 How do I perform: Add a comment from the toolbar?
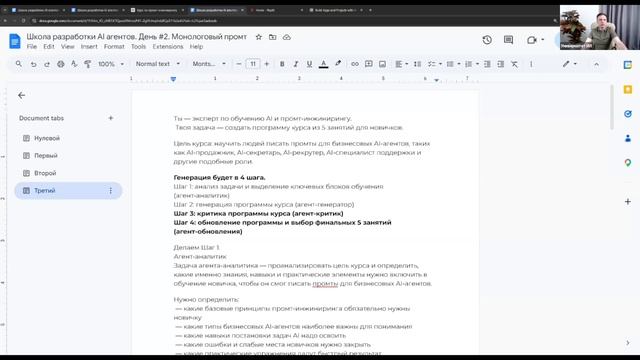pos(369,64)
